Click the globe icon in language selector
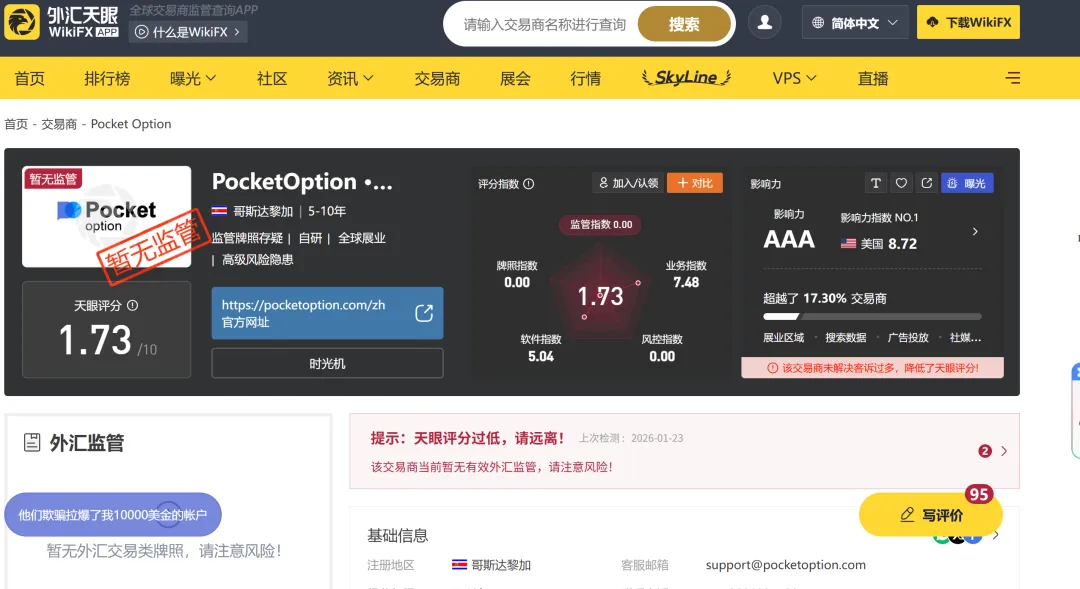 pyautogui.click(x=818, y=23)
